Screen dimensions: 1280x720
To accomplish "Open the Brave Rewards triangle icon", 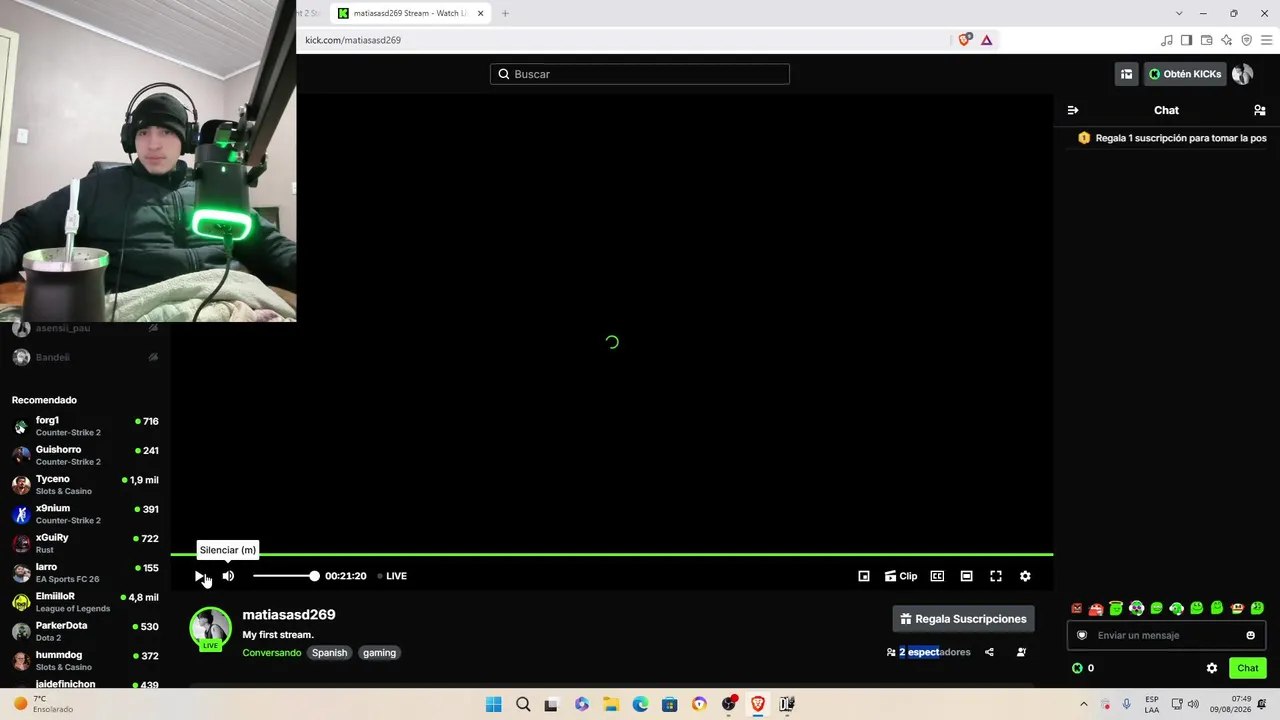I will [x=986, y=40].
